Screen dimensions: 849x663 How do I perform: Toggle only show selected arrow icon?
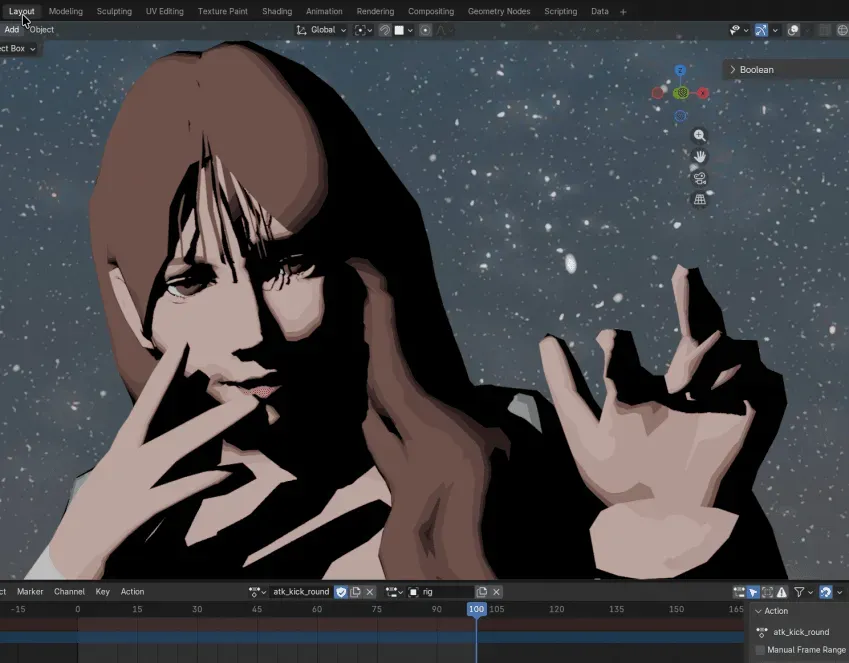(753, 592)
